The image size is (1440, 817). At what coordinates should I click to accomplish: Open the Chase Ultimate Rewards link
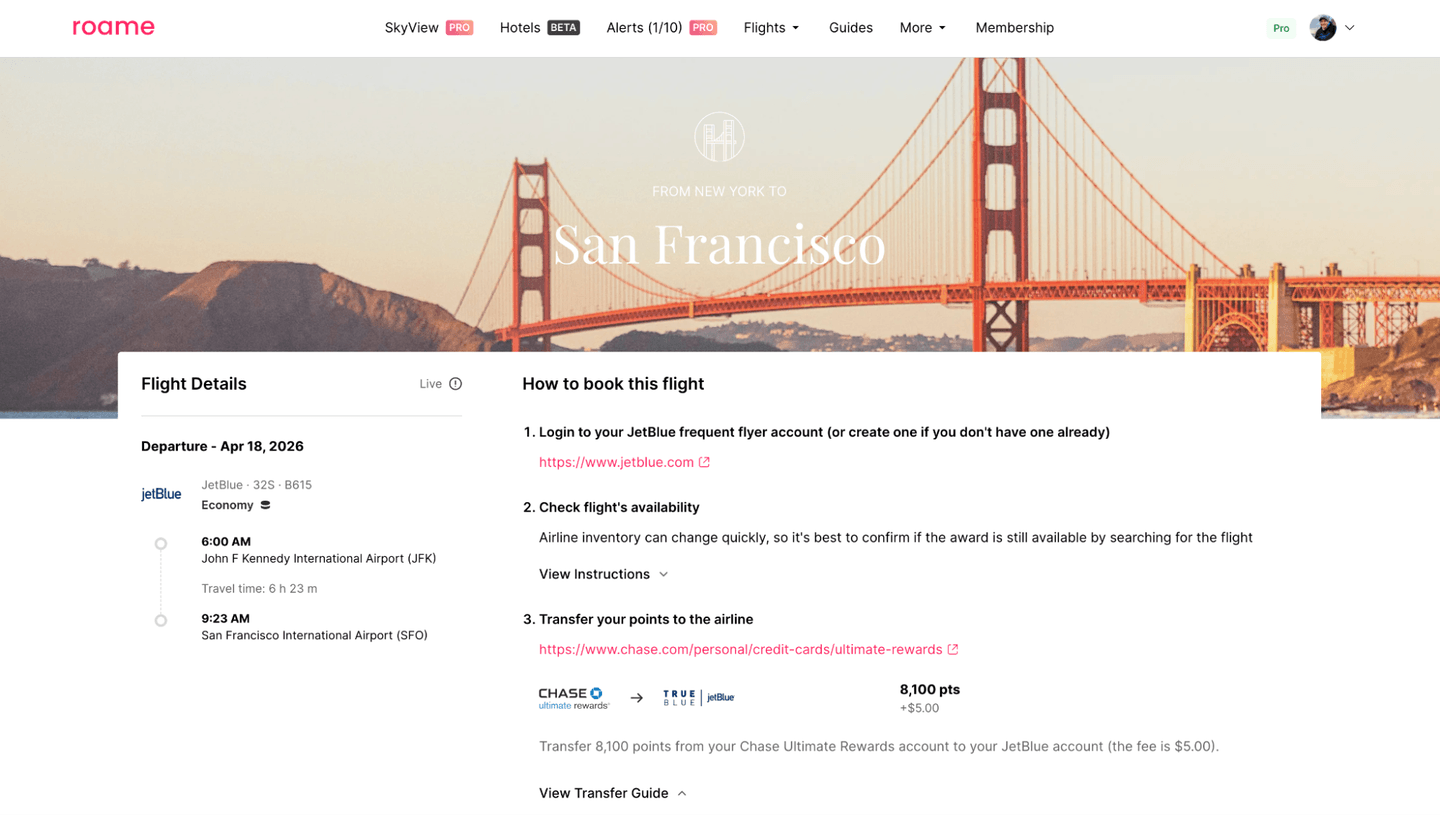click(x=740, y=648)
